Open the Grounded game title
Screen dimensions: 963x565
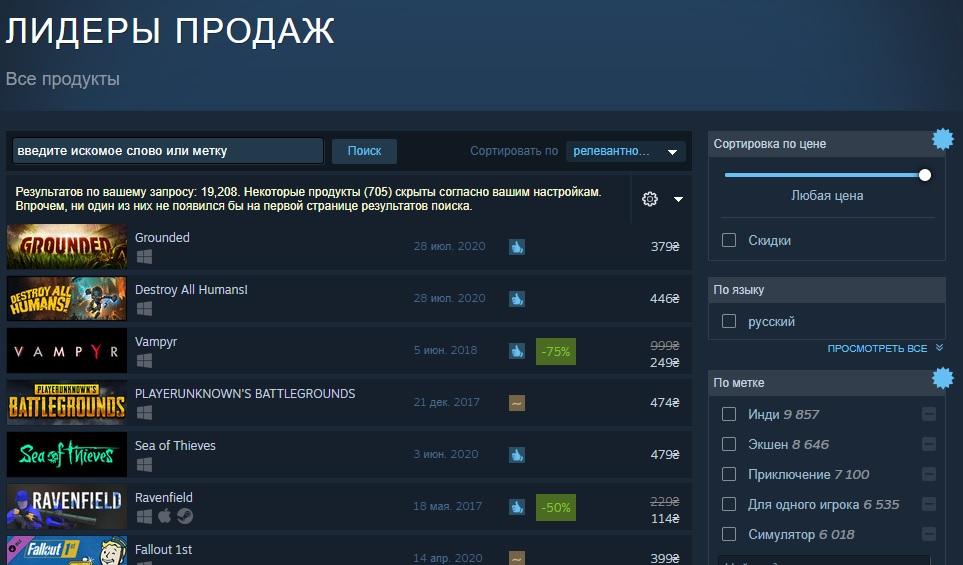162,238
